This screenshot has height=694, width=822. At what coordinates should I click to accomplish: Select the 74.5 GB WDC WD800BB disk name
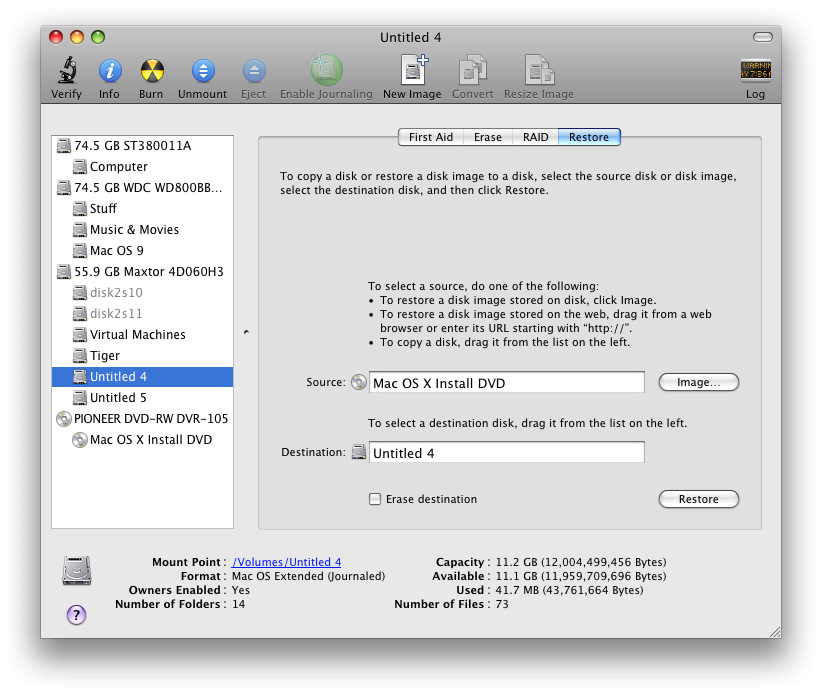[148, 188]
